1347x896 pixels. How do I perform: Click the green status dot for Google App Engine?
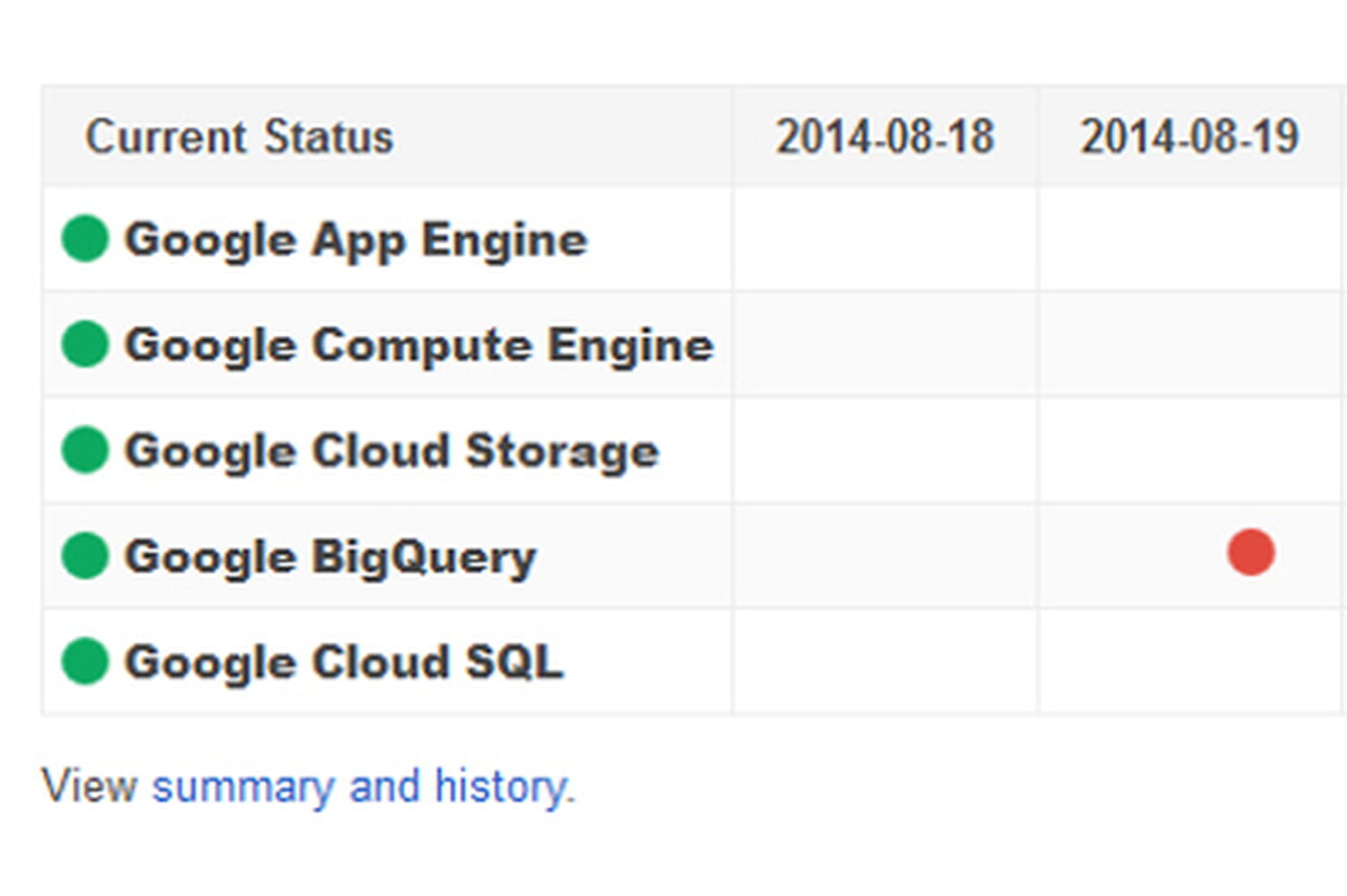tap(85, 239)
